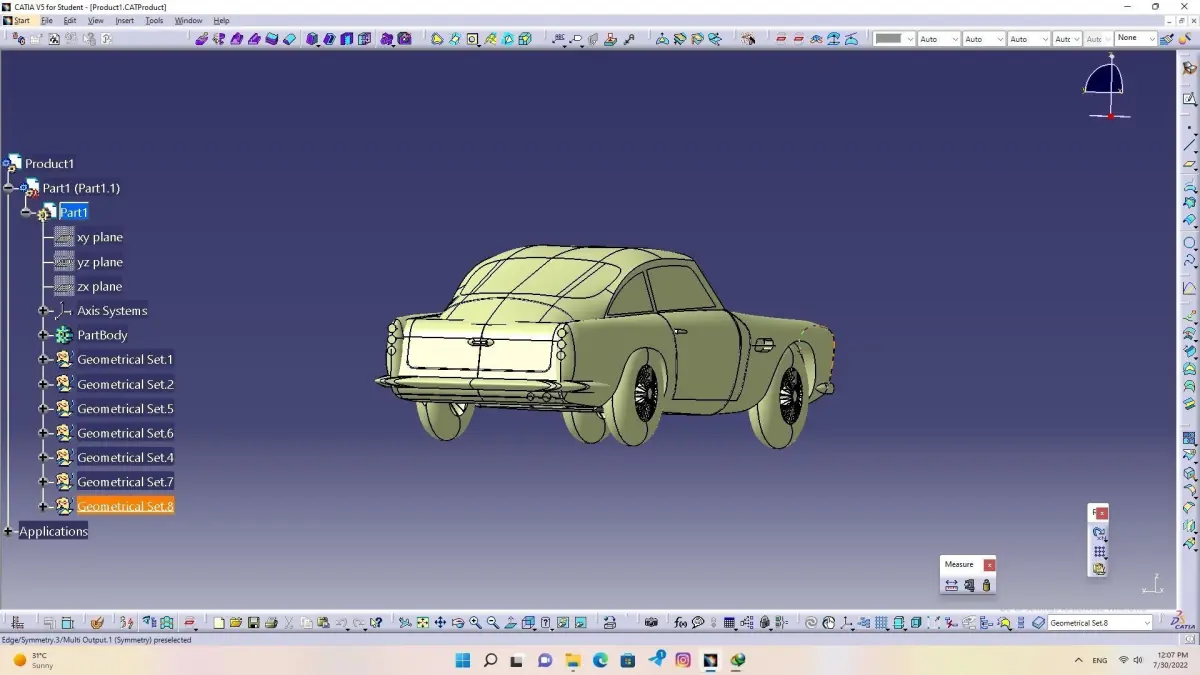Select xy plane in the tree

pyautogui.click(x=100, y=237)
